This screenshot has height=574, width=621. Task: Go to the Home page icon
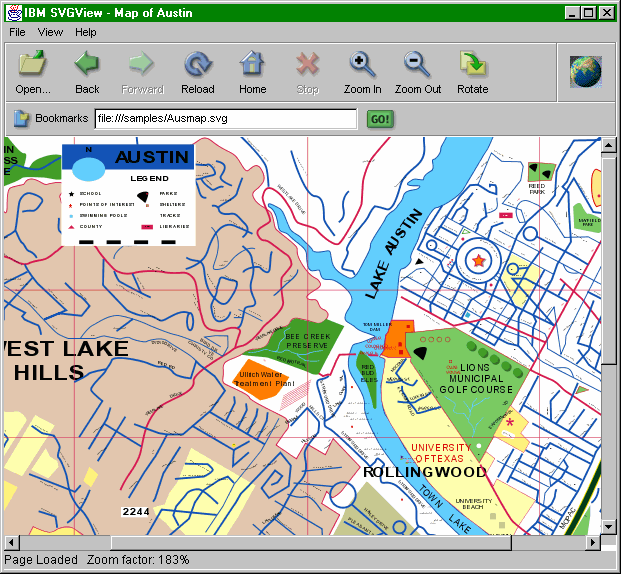[x=252, y=64]
